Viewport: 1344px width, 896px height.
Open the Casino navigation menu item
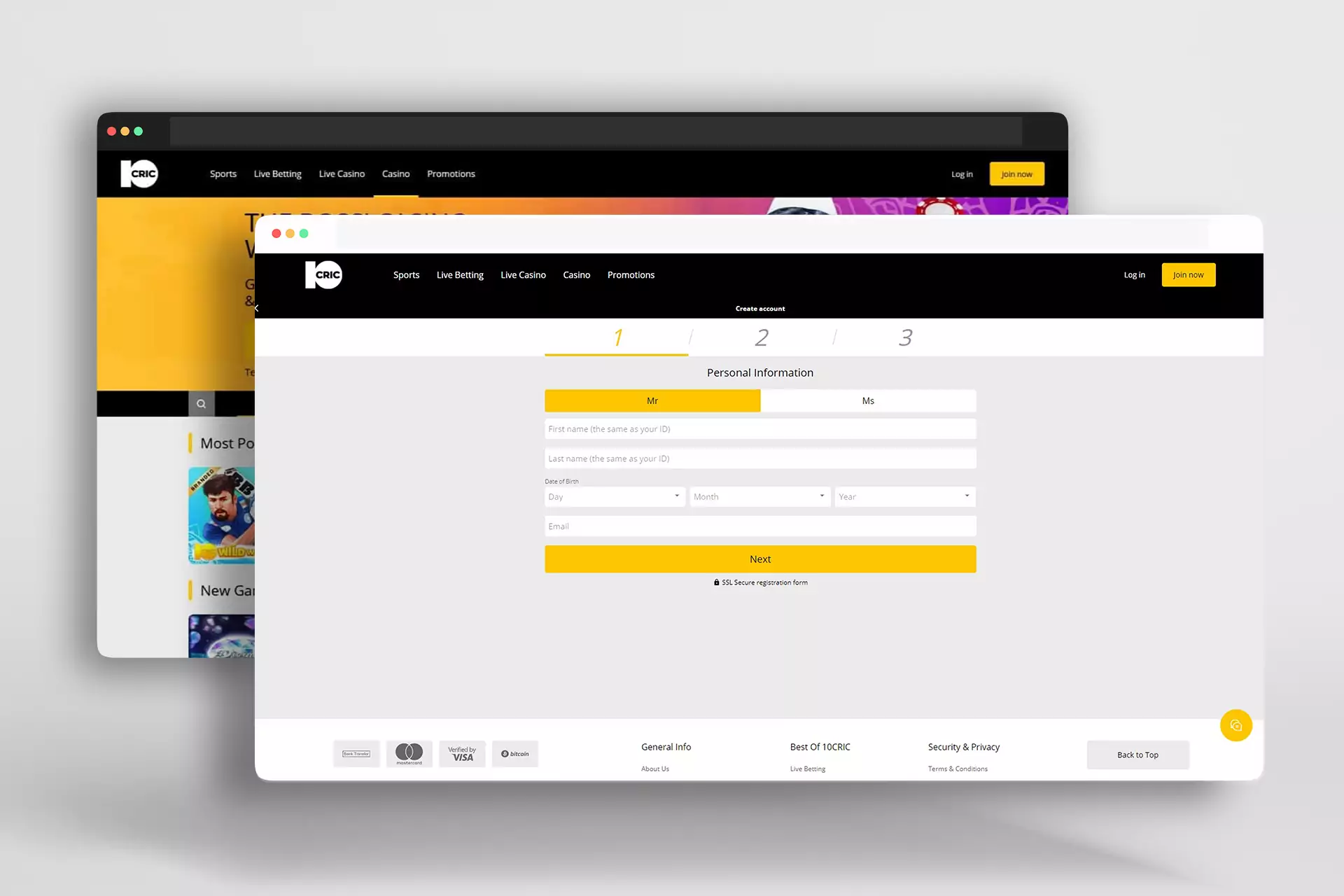point(576,275)
